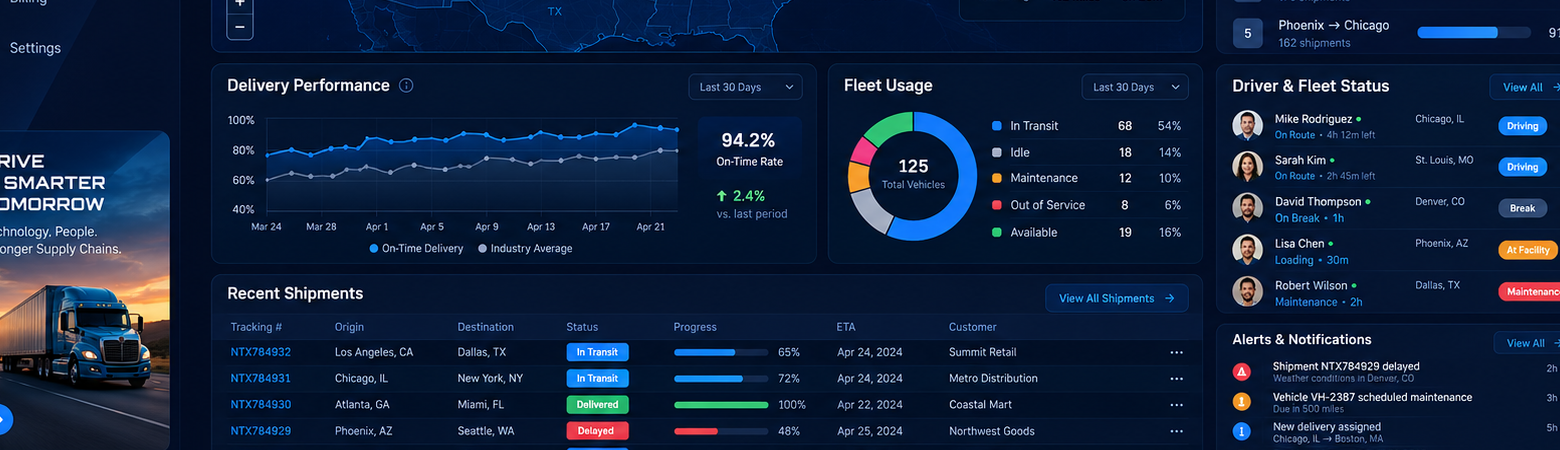The width and height of the screenshot is (1560, 450).
Task: Open tracking number NTX784931
Action: [x=261, y=378]
